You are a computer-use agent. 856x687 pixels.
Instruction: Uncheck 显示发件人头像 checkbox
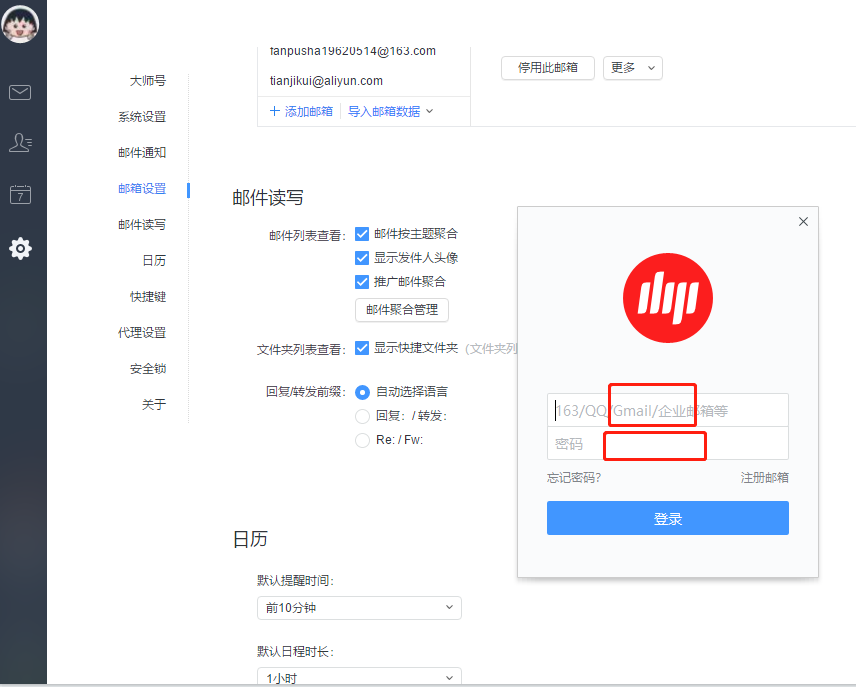pyautogui.click(x=363, y=258)
